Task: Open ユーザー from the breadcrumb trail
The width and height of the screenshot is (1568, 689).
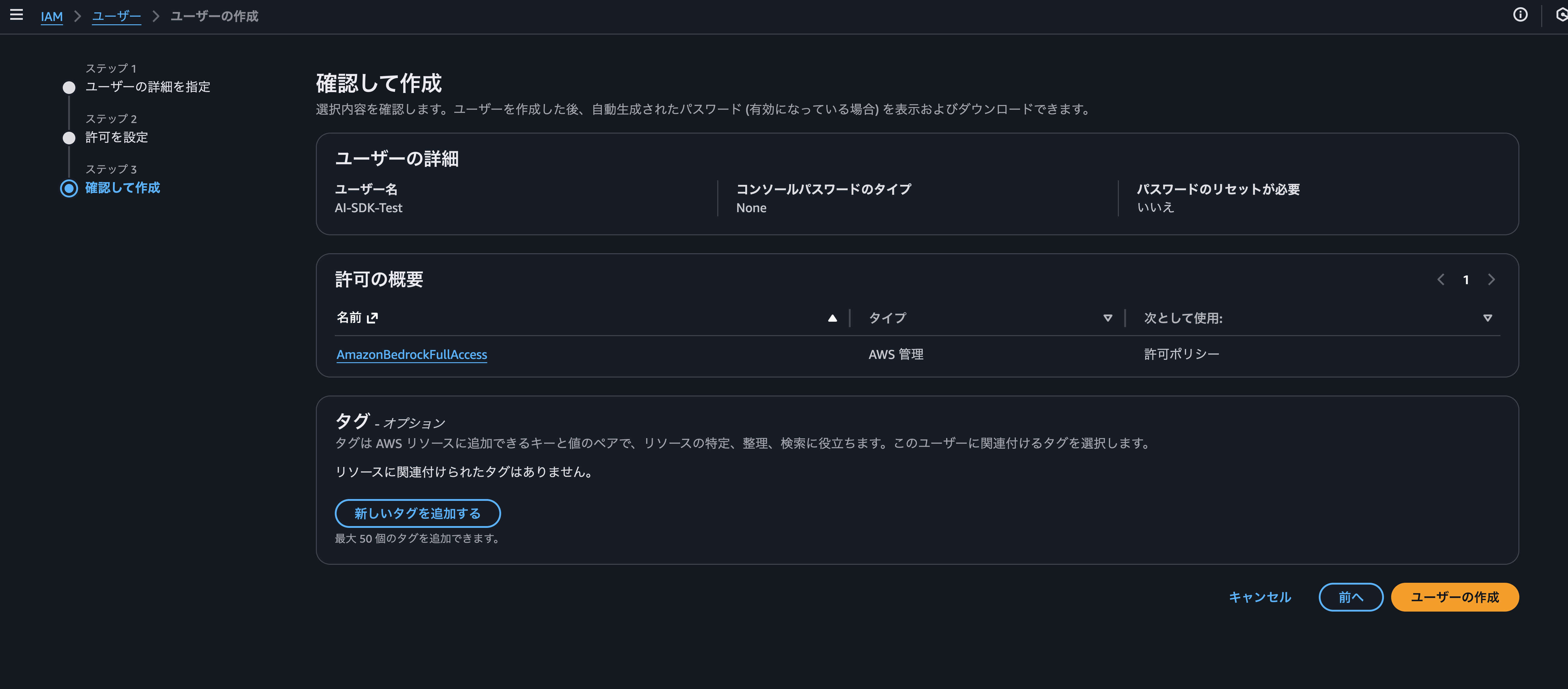Action: coord(116,17)
